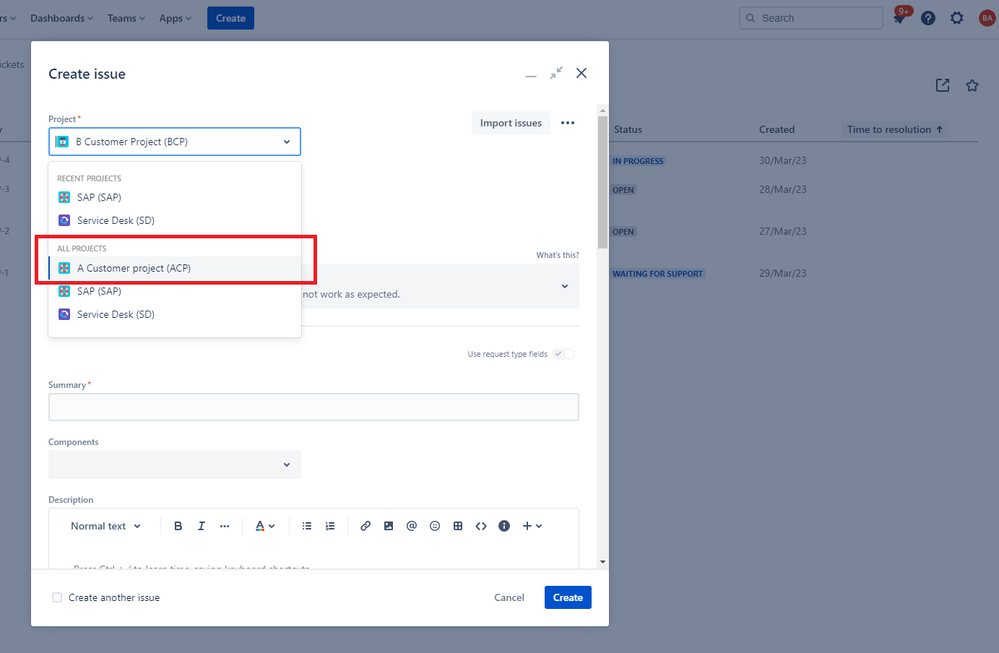Click the top bar Search field
The image size is (999, 653).
[811, 18]
